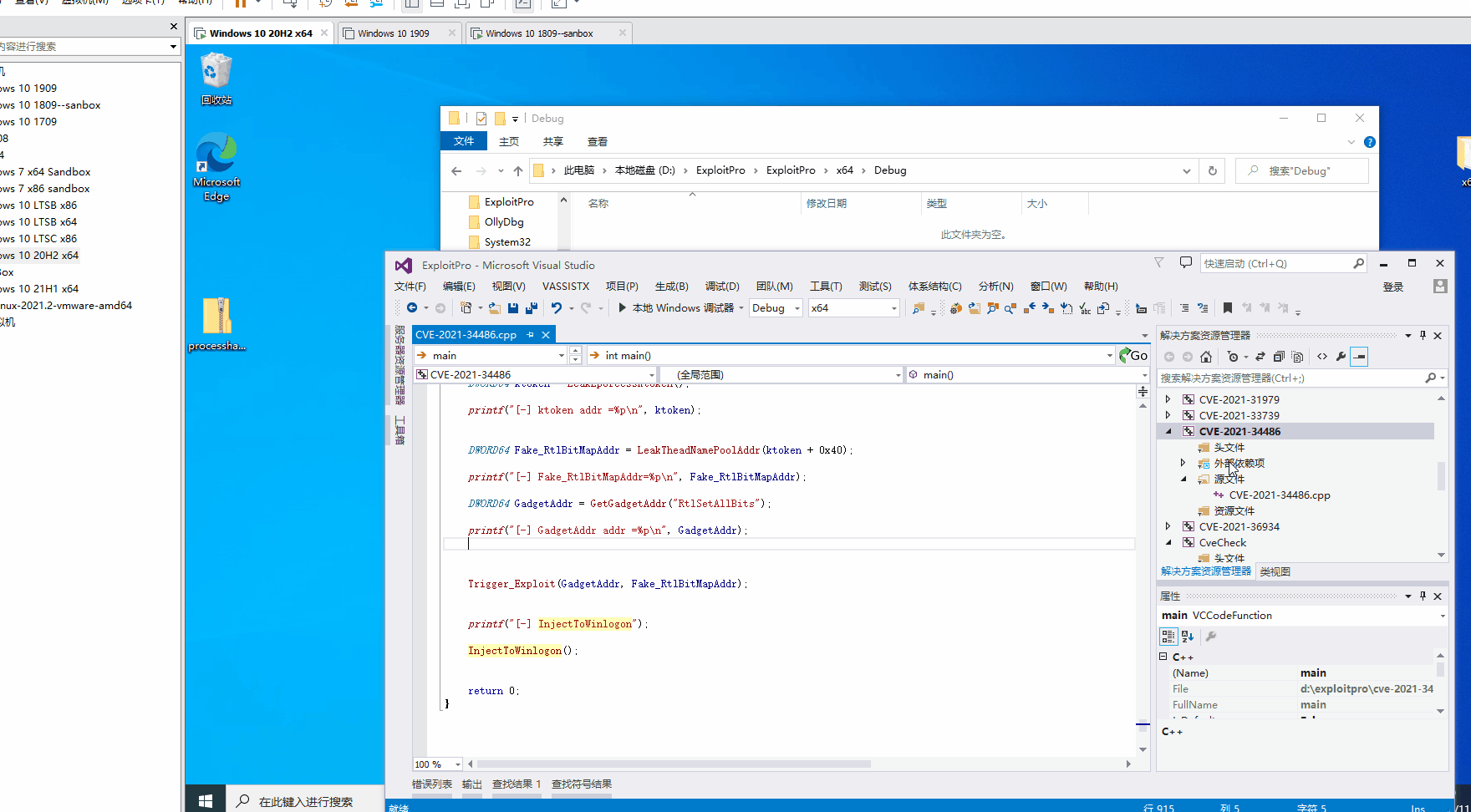Click the Pending Changes Filter clock icon
This screenshot has height=812, width=1471.
pyautogui.click(x=1233, y=357)
